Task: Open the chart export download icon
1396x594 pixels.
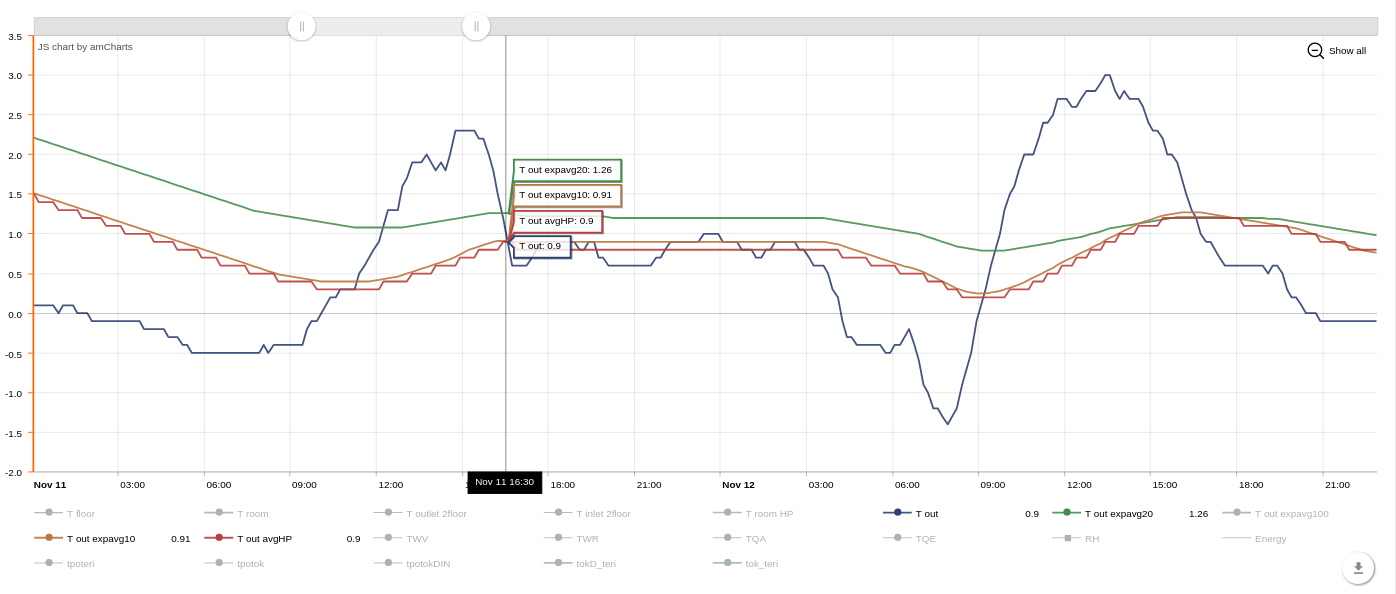Action: click(x=1358, y=568)
